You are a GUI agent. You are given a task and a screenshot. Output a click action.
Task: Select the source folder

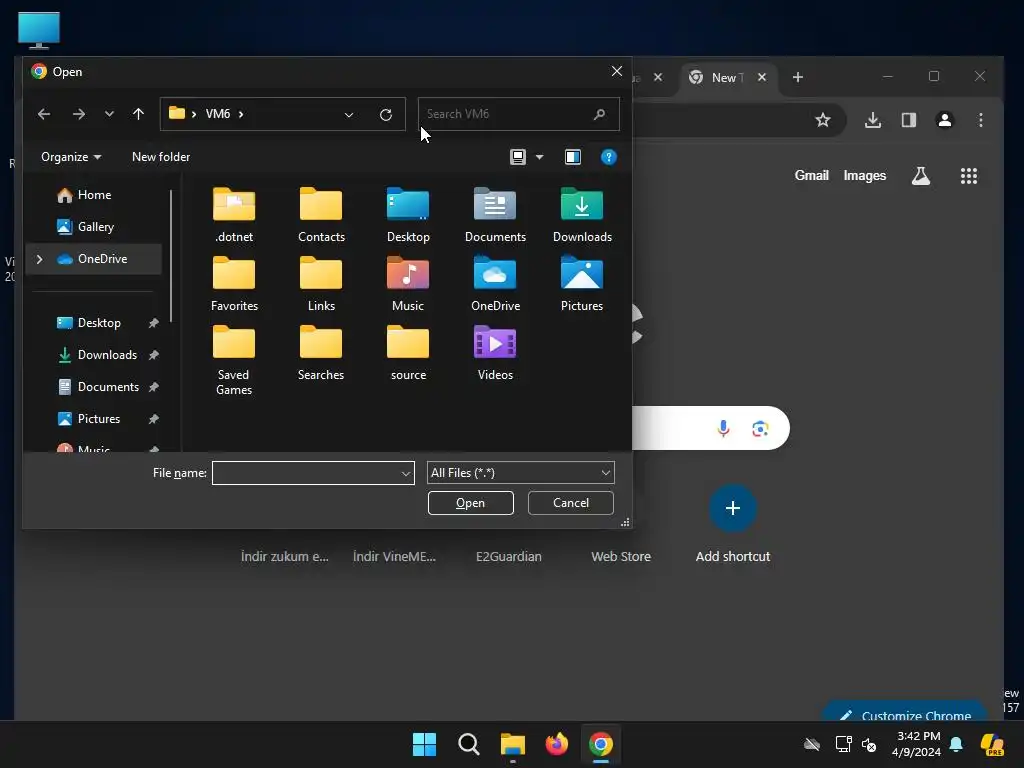(408, 353)
